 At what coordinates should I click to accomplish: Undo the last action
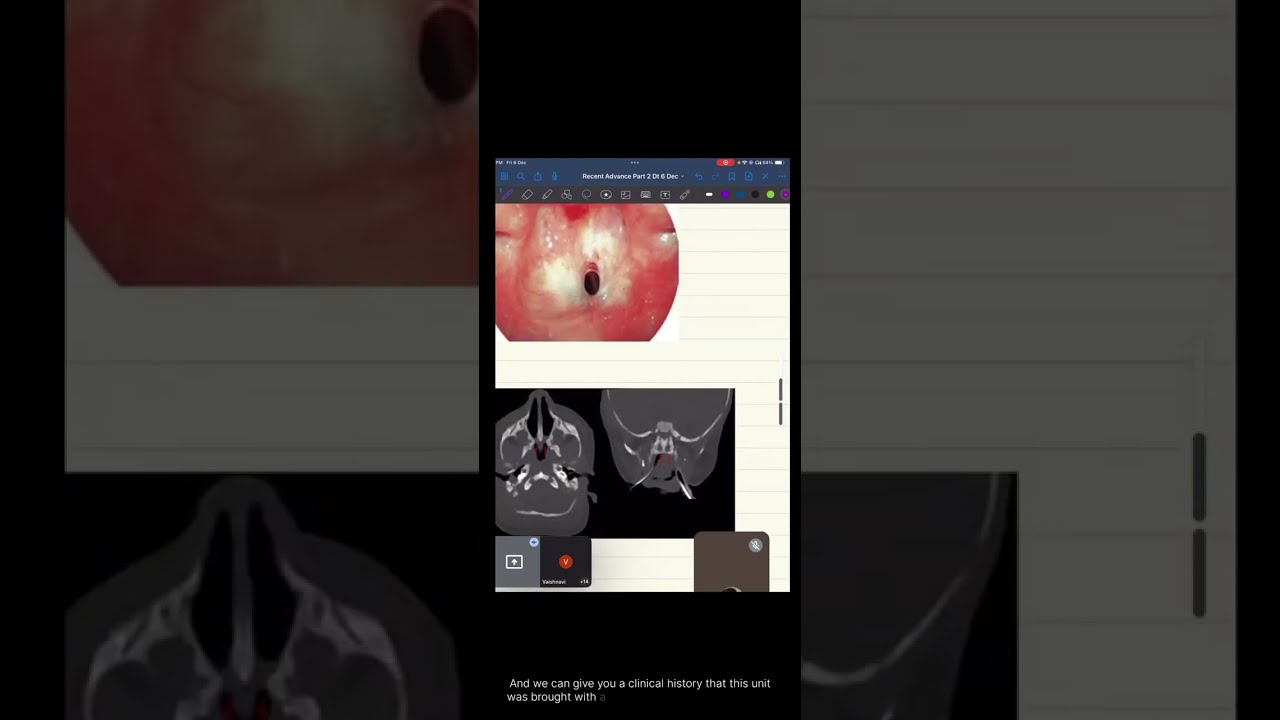pyautogui.click(x=699, y=176)
